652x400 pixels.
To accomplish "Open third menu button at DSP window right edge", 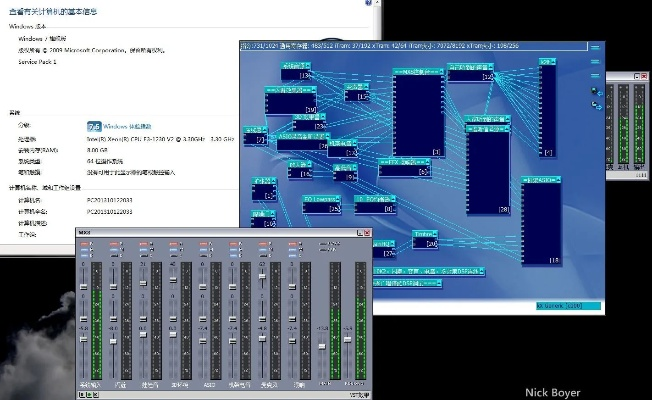I will [x=594, y=73].
